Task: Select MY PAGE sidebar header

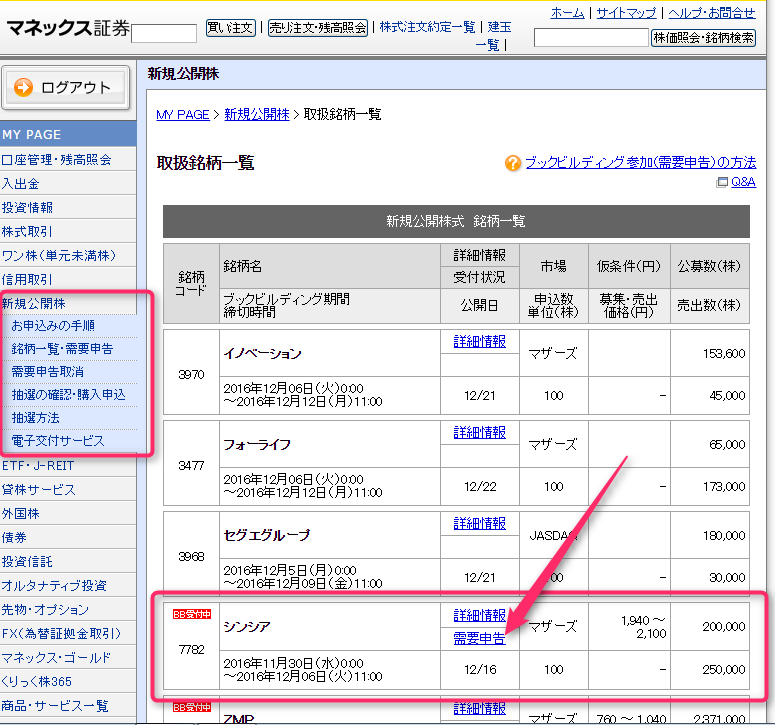Action: 68,134
